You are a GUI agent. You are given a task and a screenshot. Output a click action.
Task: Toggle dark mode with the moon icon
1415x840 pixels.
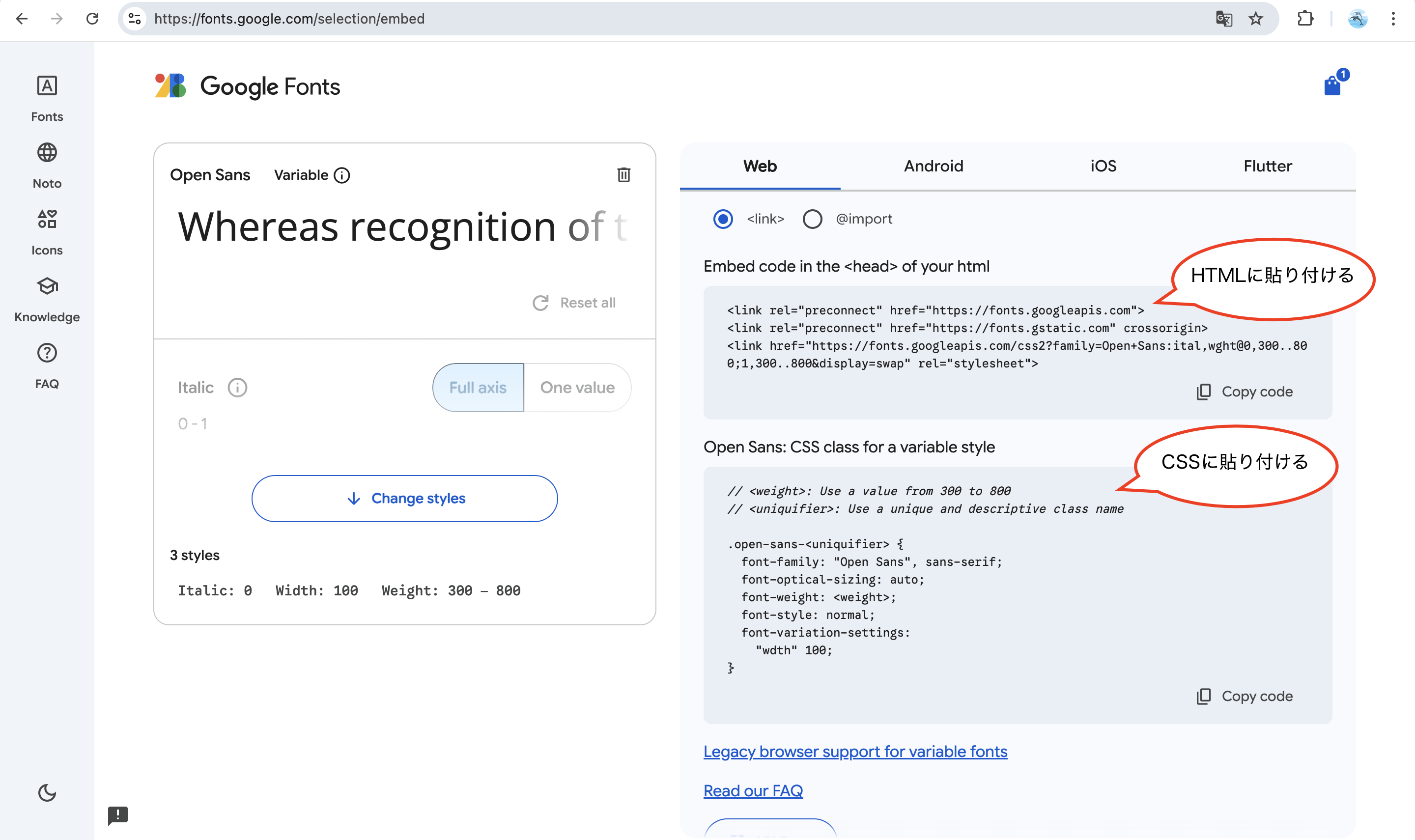point(47,792)
